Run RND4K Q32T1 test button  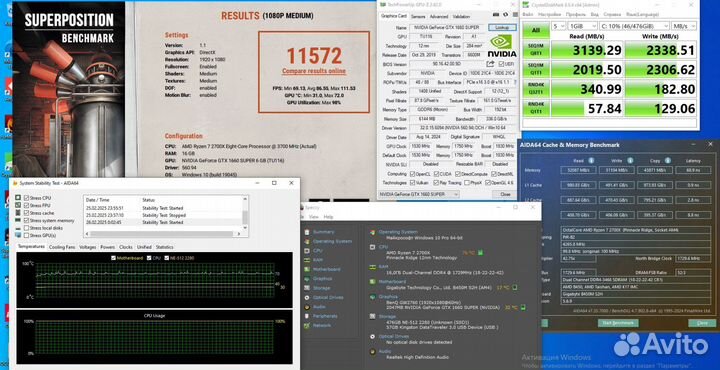pos(535,89)
